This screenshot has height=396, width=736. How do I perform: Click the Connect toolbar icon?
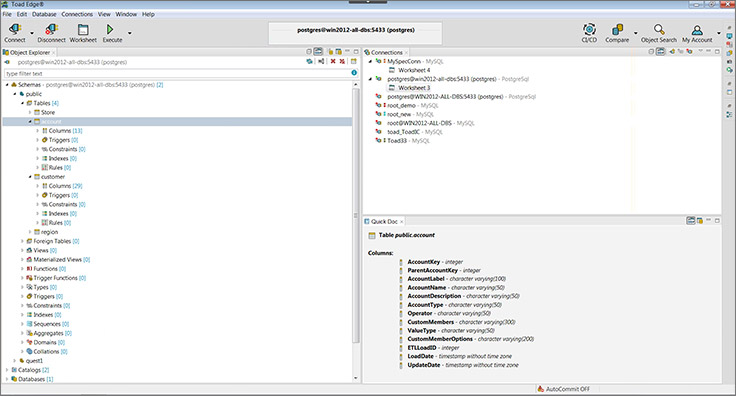point(15,30)
